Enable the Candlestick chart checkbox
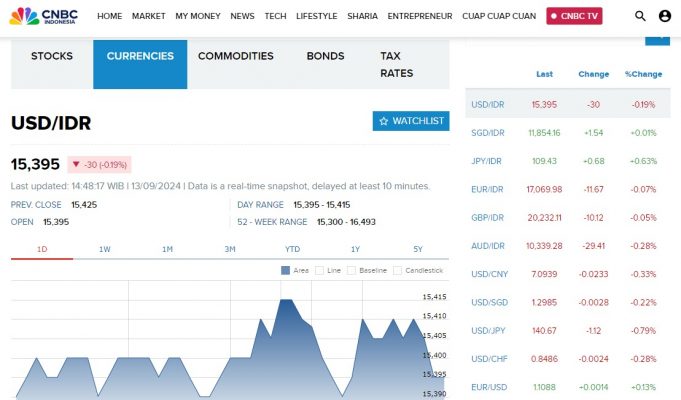The height and width of the screenshot is (400, 681). pos(398,270)
